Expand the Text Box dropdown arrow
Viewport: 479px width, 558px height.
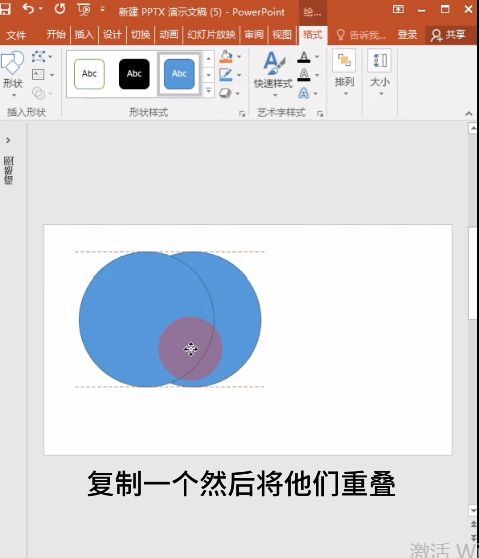click(x=52, y=75)
